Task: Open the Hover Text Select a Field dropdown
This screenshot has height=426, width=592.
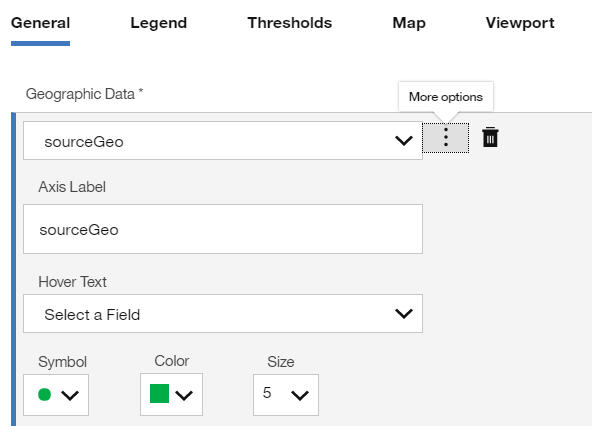Action: click(x=223, y=313)
